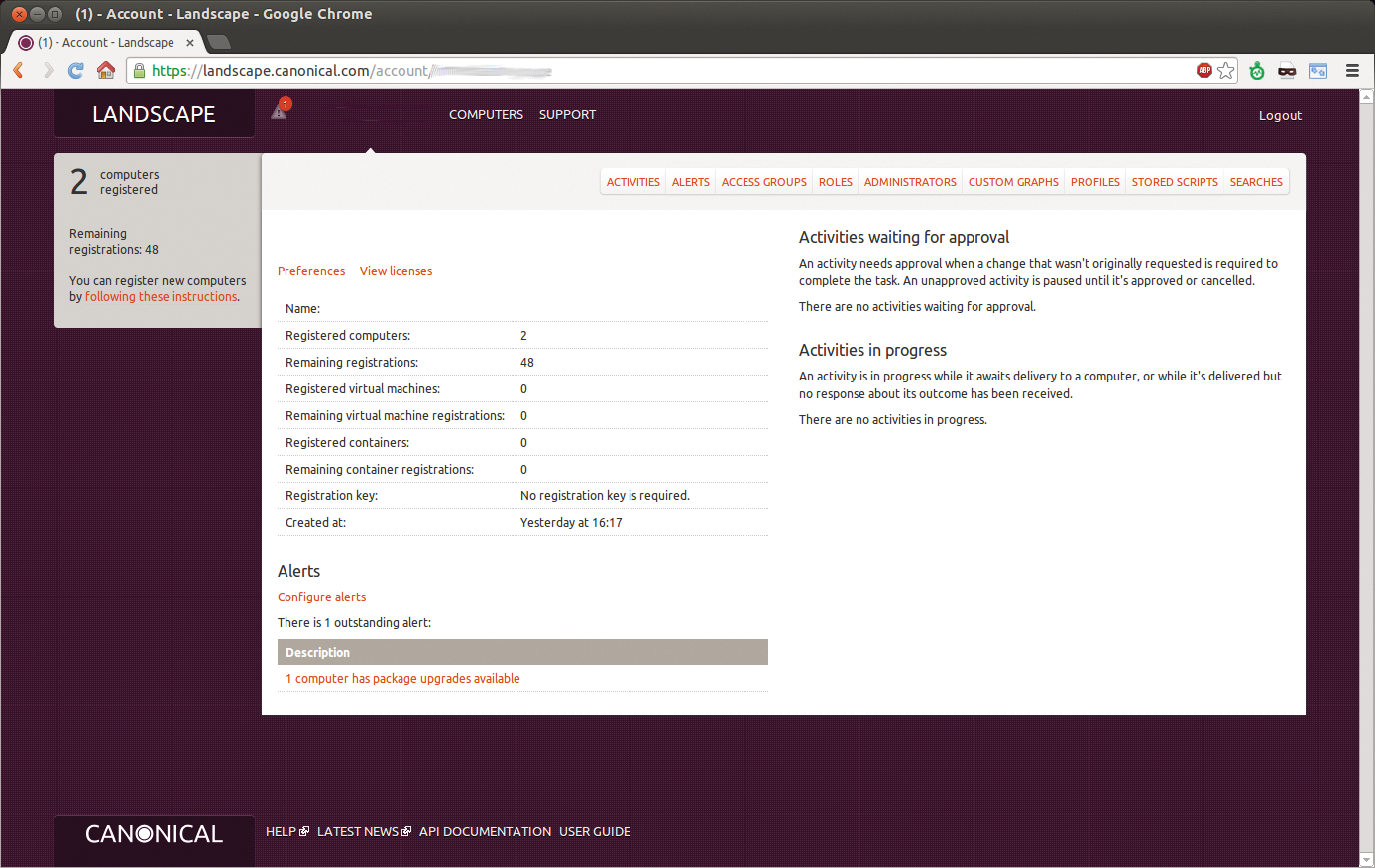
Task: Click the reload page button
Action: pos(76,70)
